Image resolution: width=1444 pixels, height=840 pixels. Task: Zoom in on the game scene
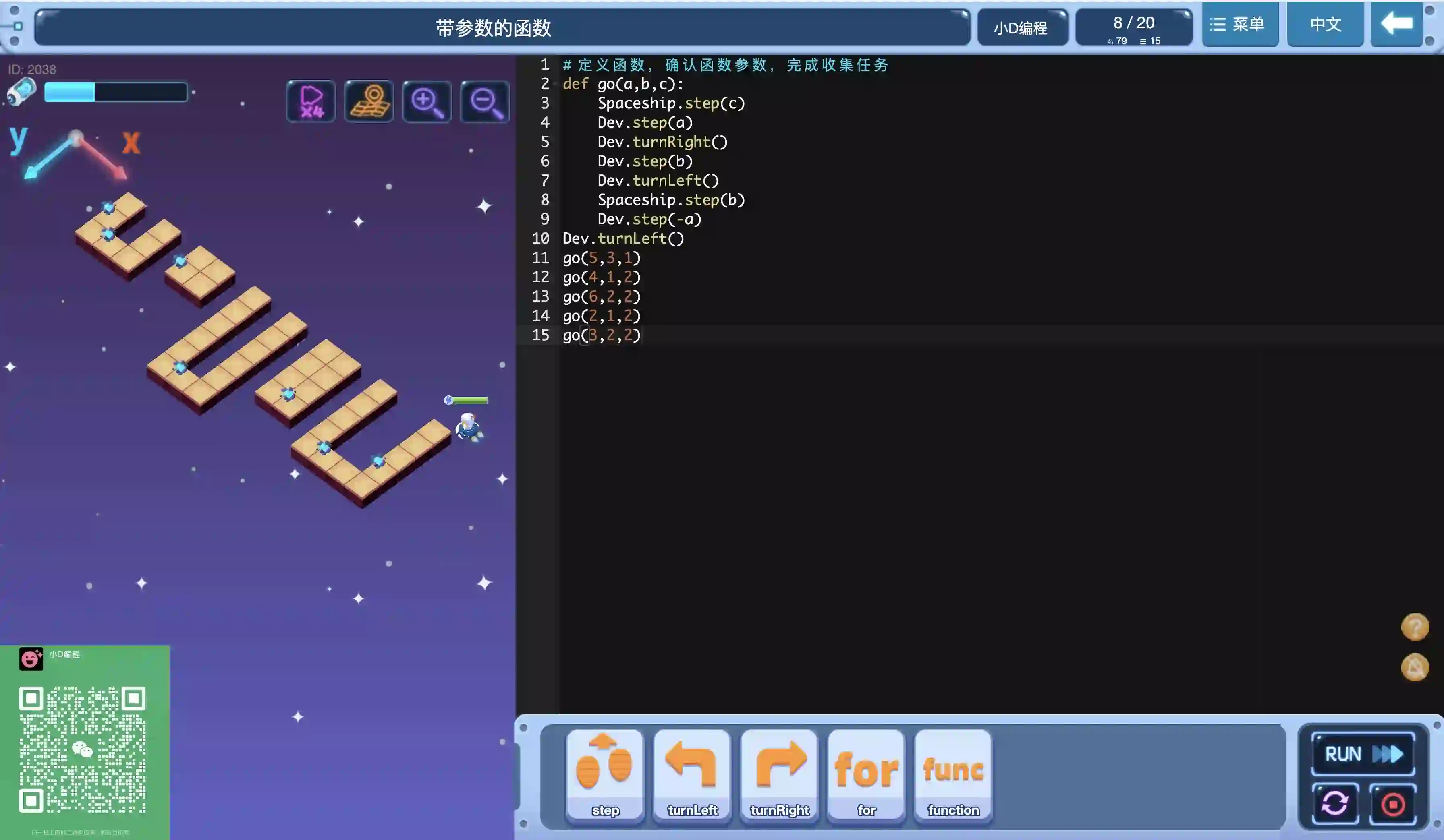click(x=427, y=102)
